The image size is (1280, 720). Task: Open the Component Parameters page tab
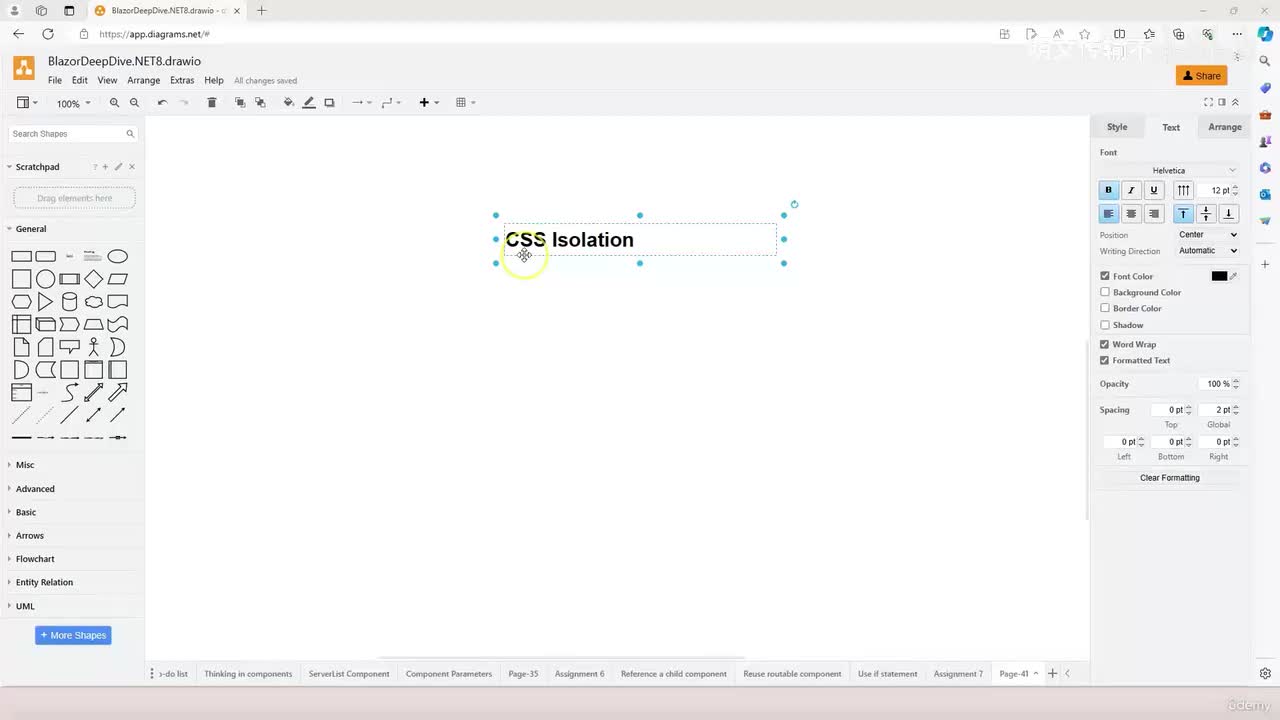(x=449, y=674)
